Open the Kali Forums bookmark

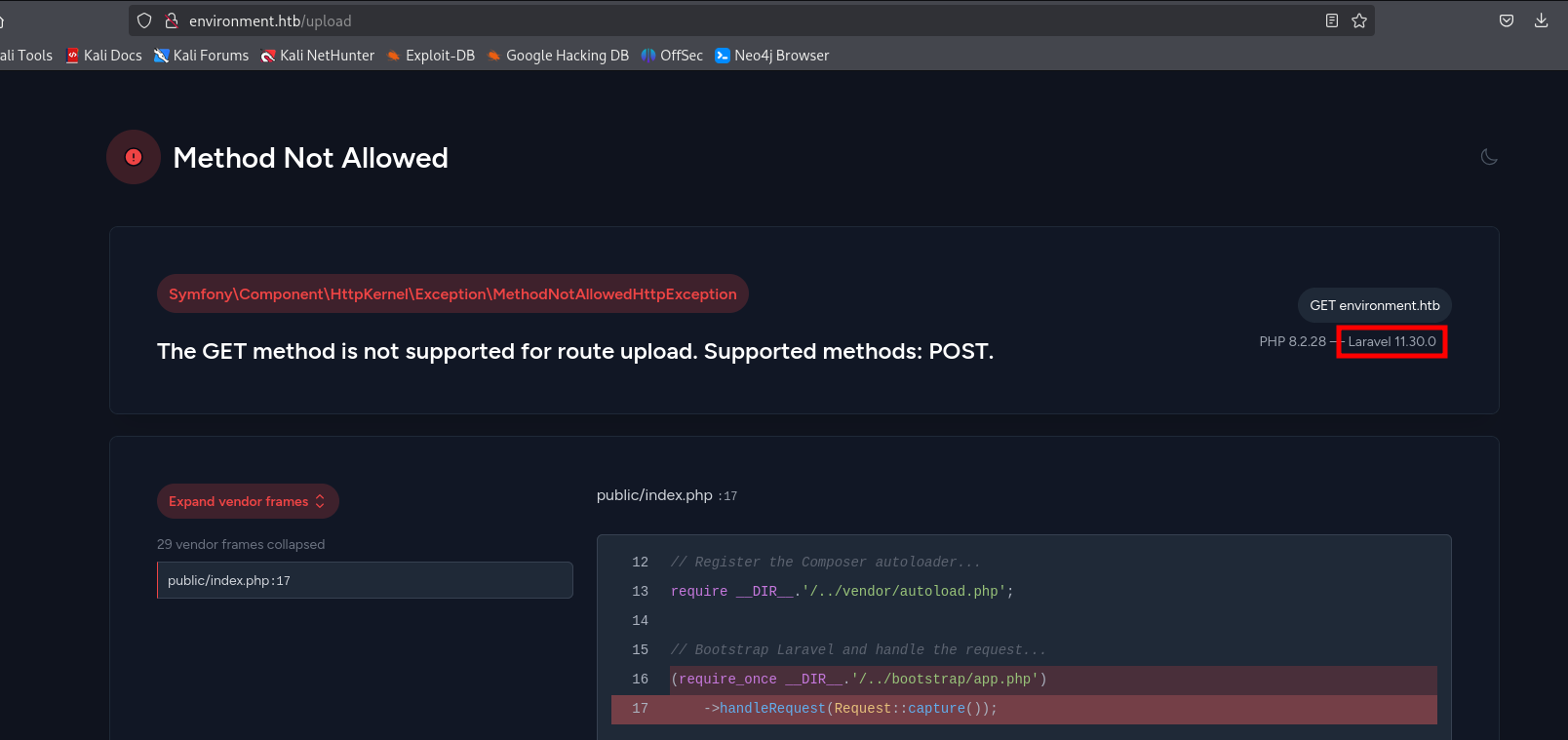pyautogui.click(x=202, y=56)
